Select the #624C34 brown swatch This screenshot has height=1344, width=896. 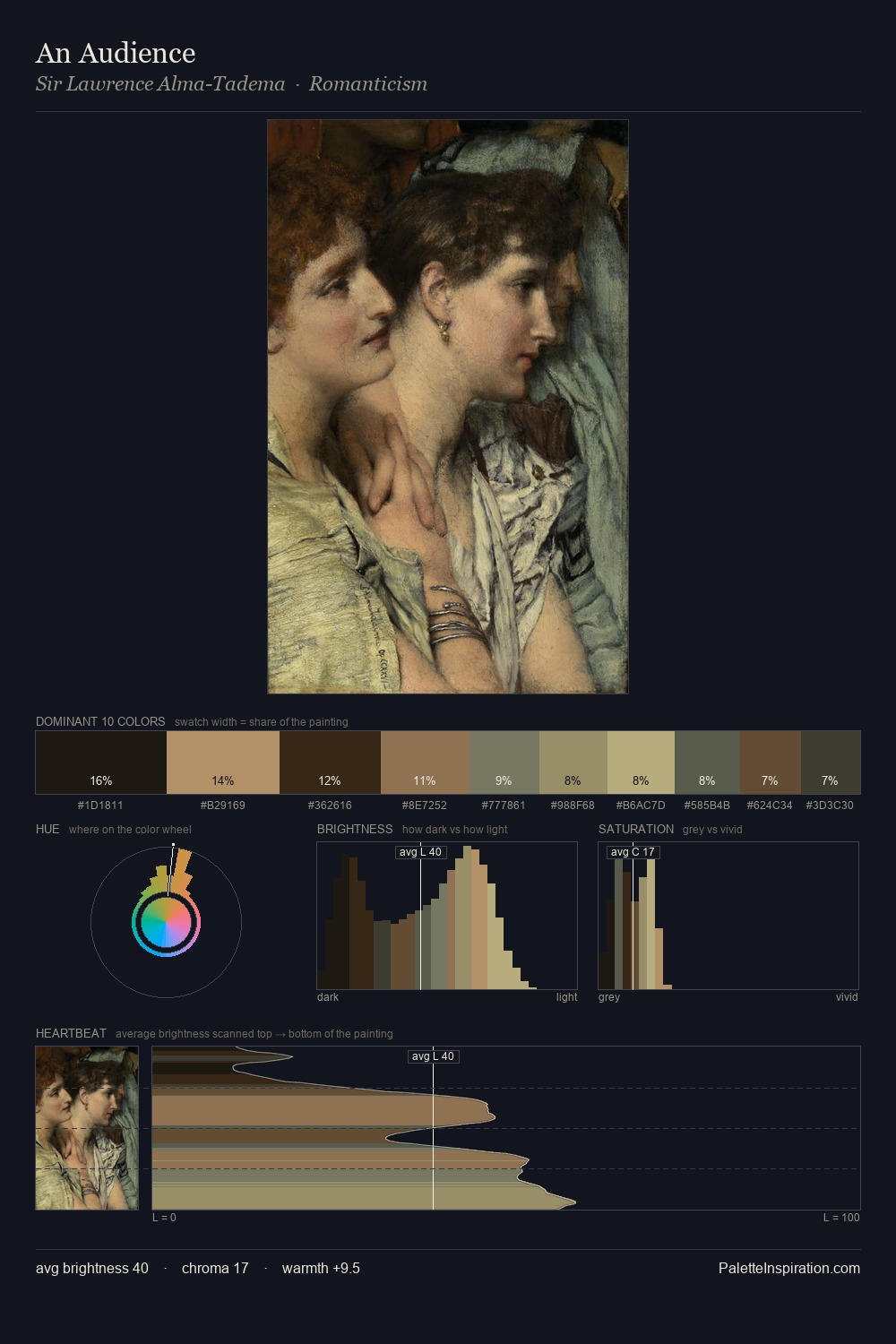[x=771, y=762]
